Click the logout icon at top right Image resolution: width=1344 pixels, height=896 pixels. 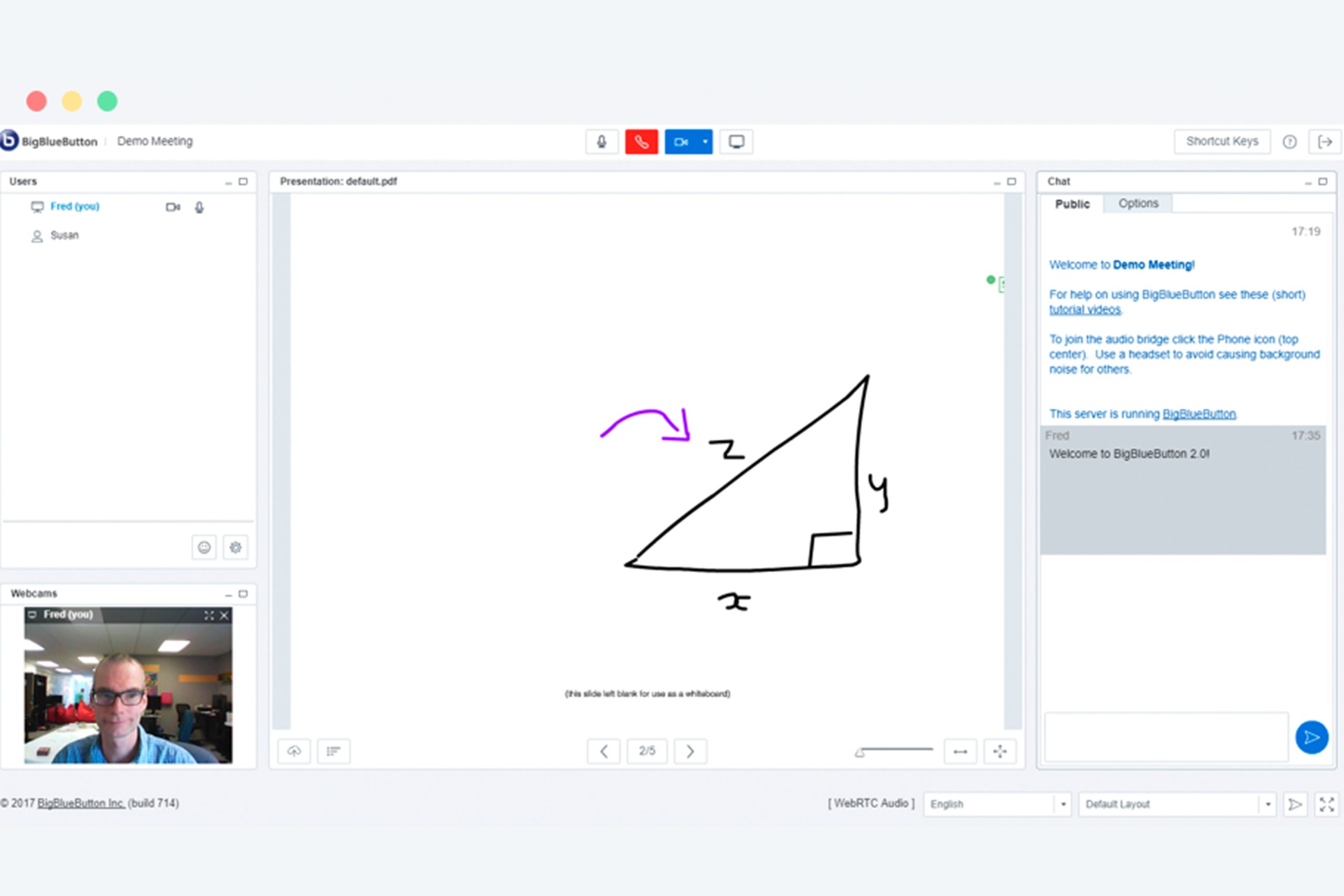pyautogui.click(x=1325, y=142)
